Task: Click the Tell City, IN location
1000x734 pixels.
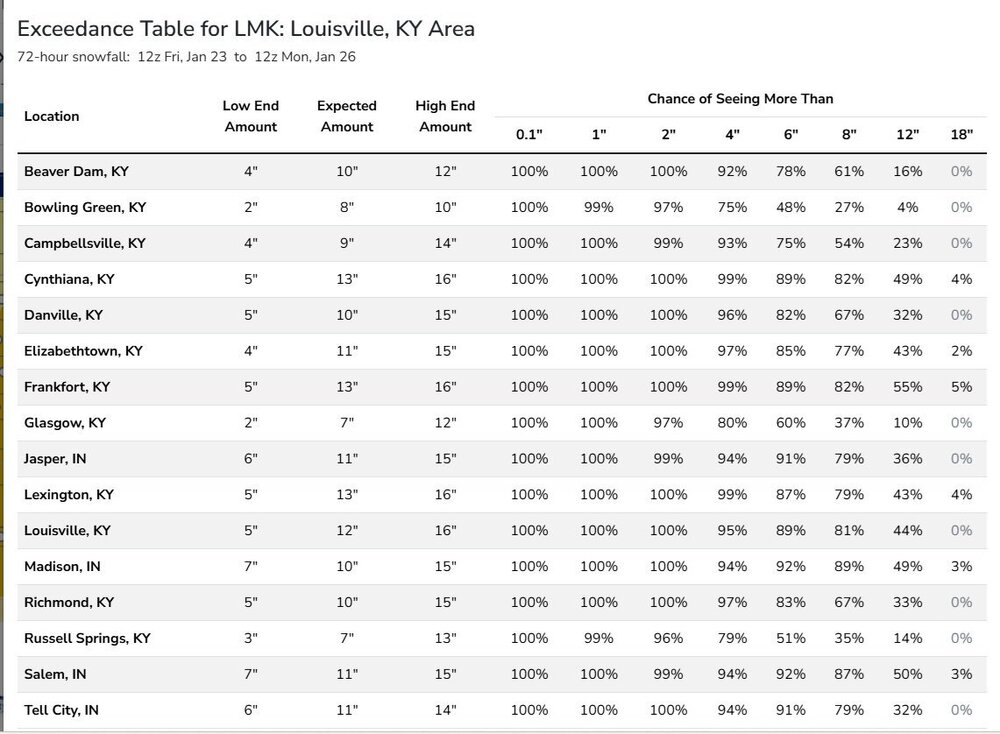Action: tap(61, 710)
